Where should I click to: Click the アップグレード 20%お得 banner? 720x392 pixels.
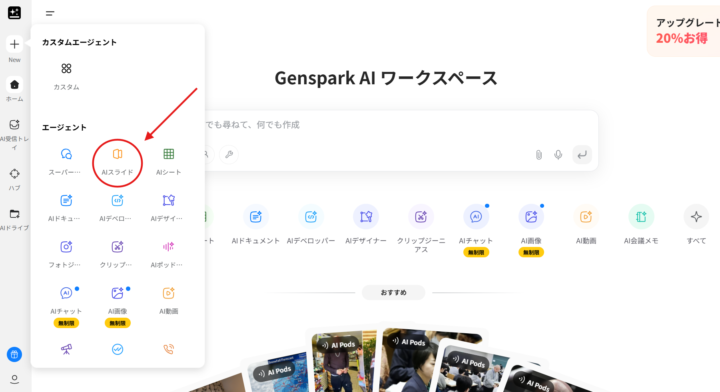pos(684,31)
